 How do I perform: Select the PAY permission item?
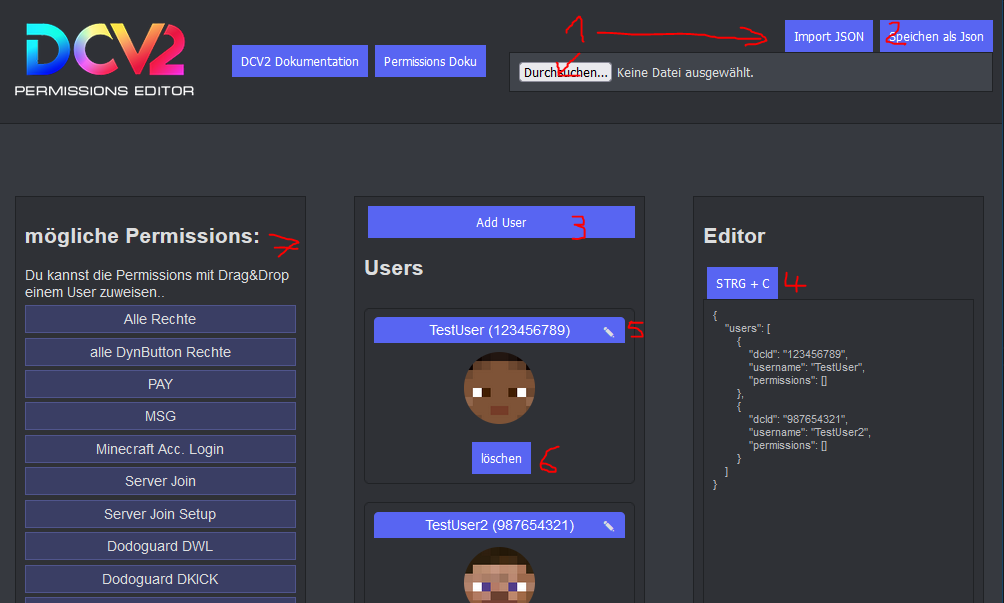pyautogui.click(x=160, y=384)
